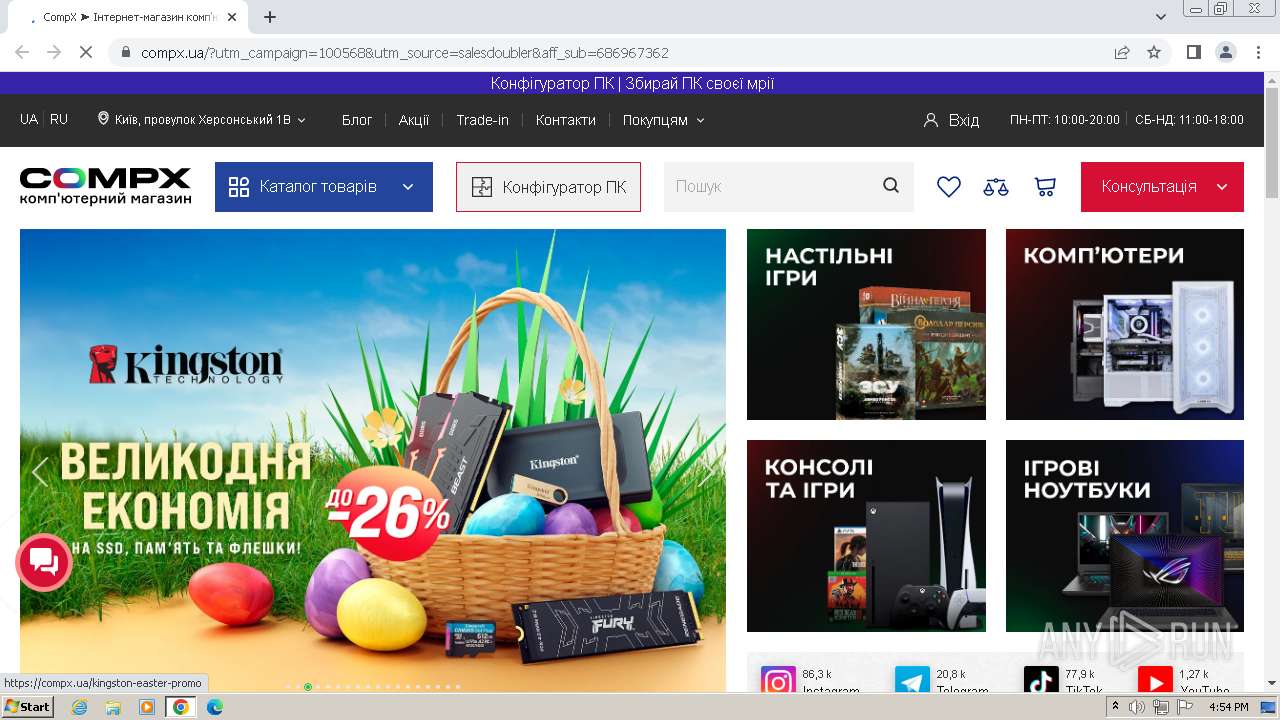
Task: Open the tab search chevron
Action: coord(1161,17)
